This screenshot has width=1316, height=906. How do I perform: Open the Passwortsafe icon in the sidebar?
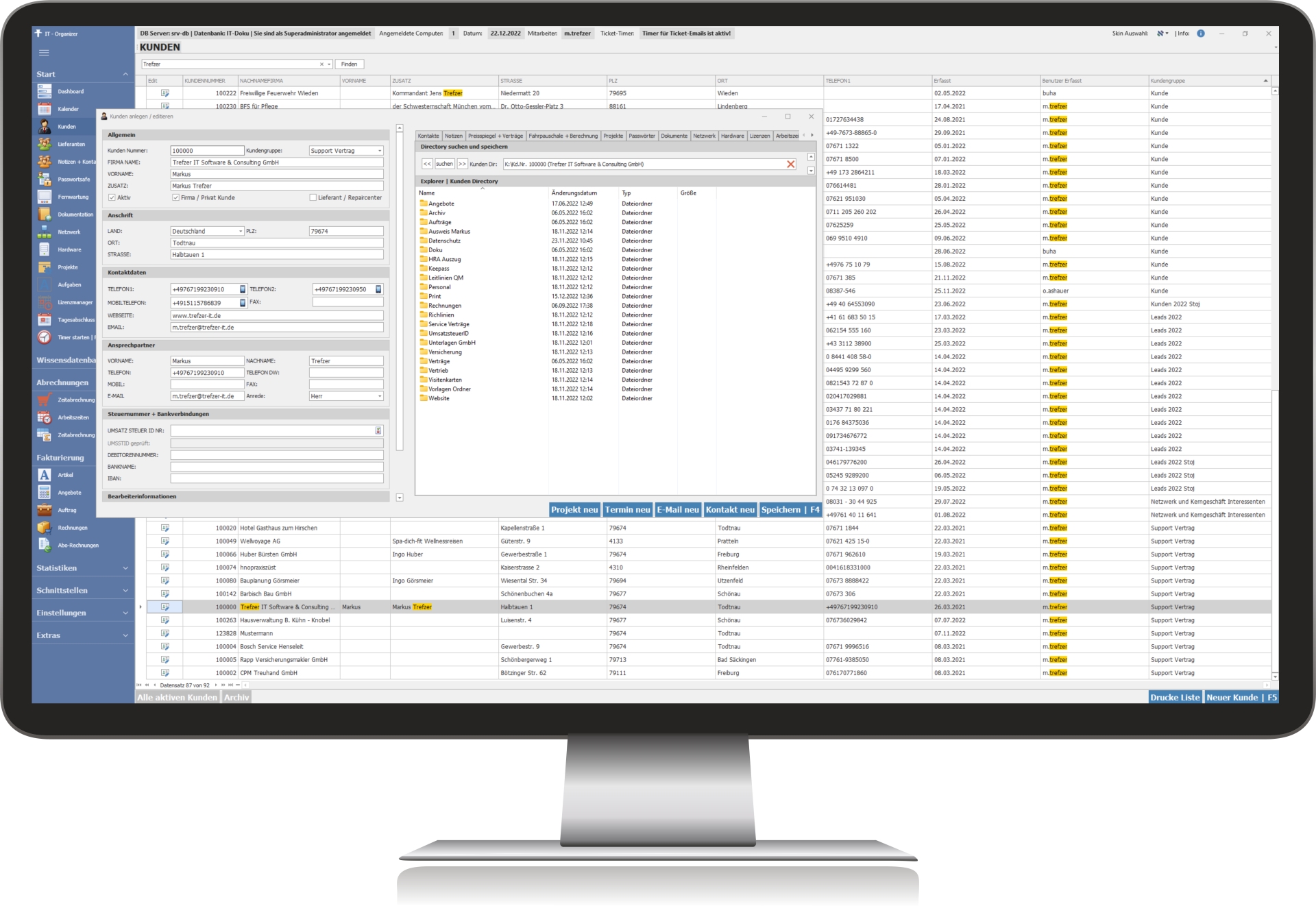[x=45, y=180]
